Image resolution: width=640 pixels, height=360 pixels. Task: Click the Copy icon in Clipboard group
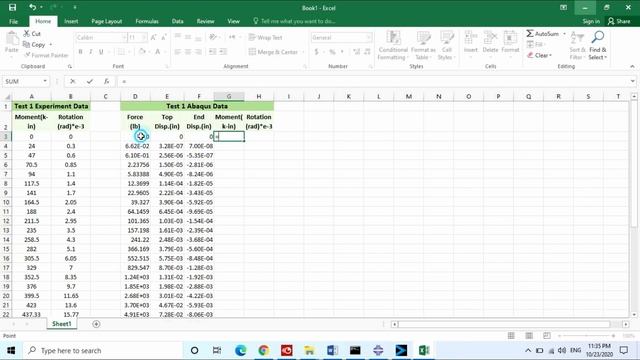pos(27,44)
